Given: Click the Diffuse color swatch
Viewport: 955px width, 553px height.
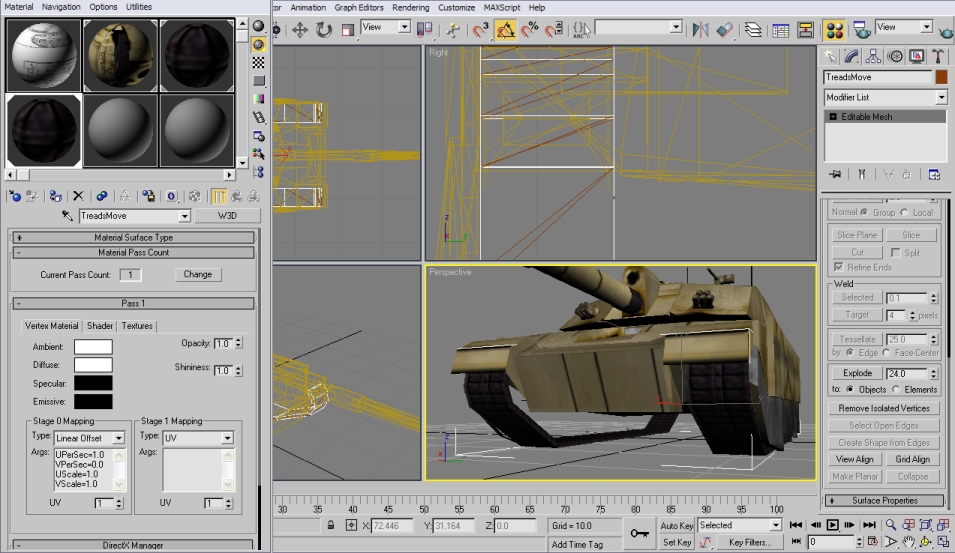Looking at the screenshot, I should (x=93, y=364).
